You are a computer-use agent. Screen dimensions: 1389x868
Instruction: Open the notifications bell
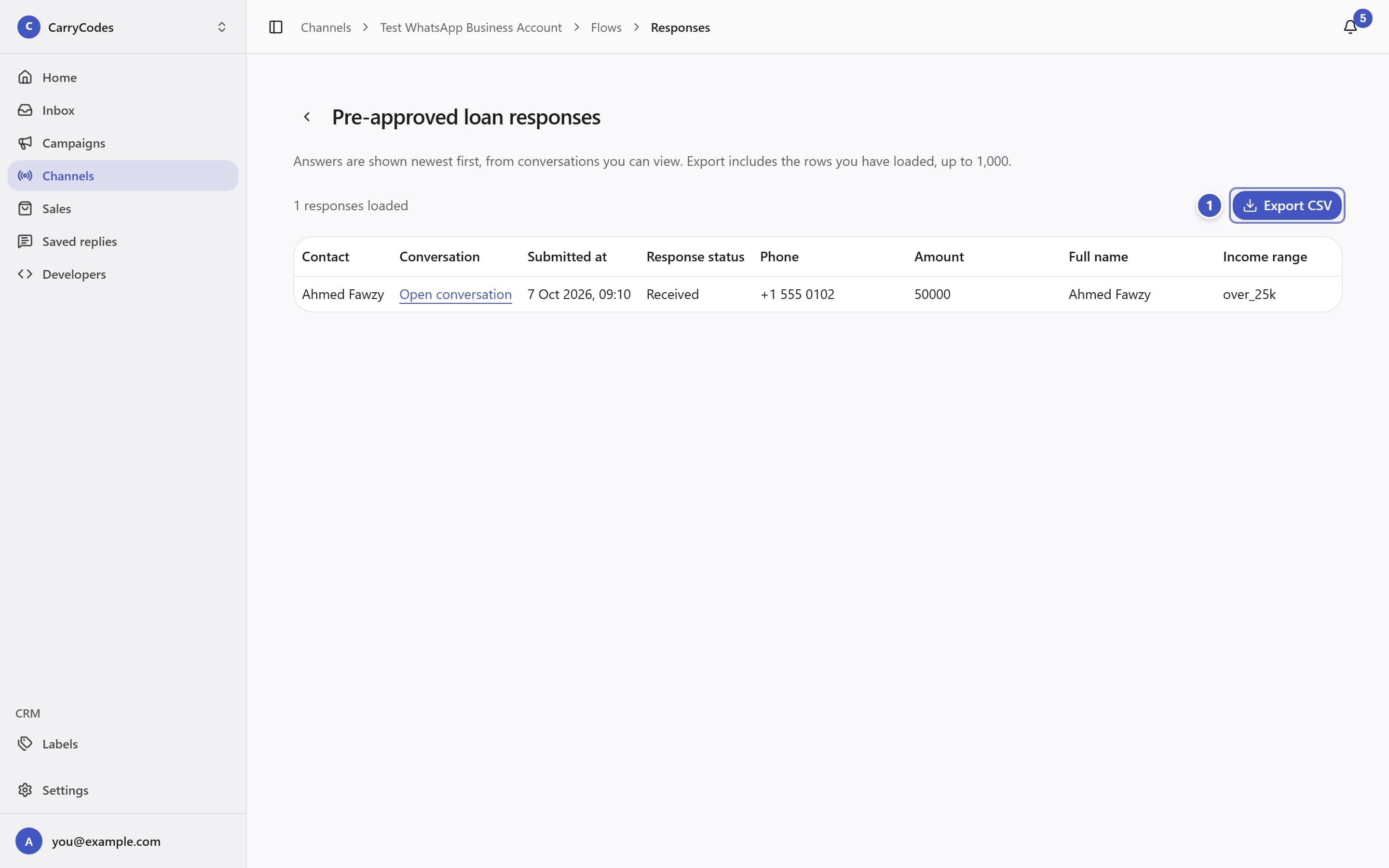[1350, 27]
